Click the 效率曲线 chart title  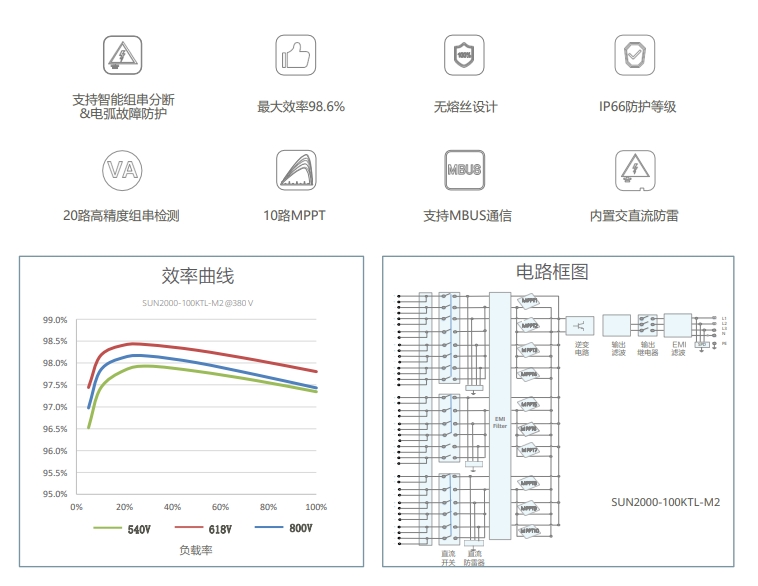point(197,276)
